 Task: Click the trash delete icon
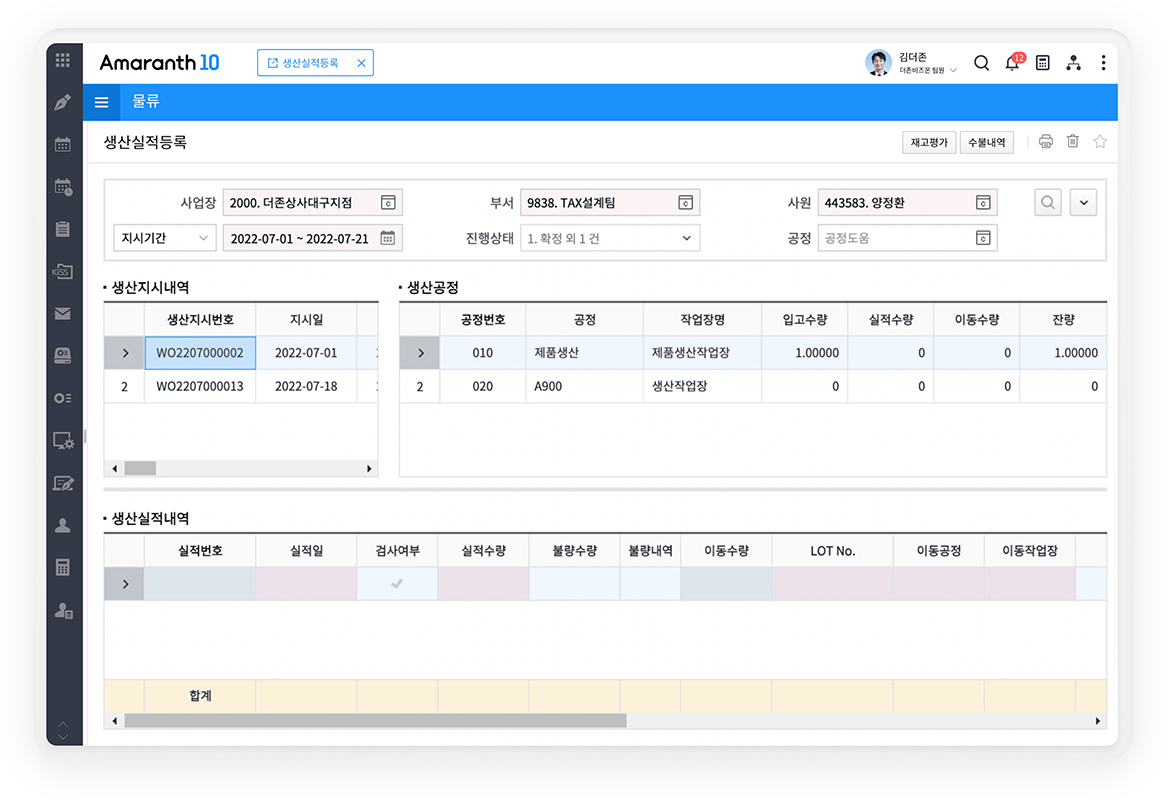coord(1073,142)
